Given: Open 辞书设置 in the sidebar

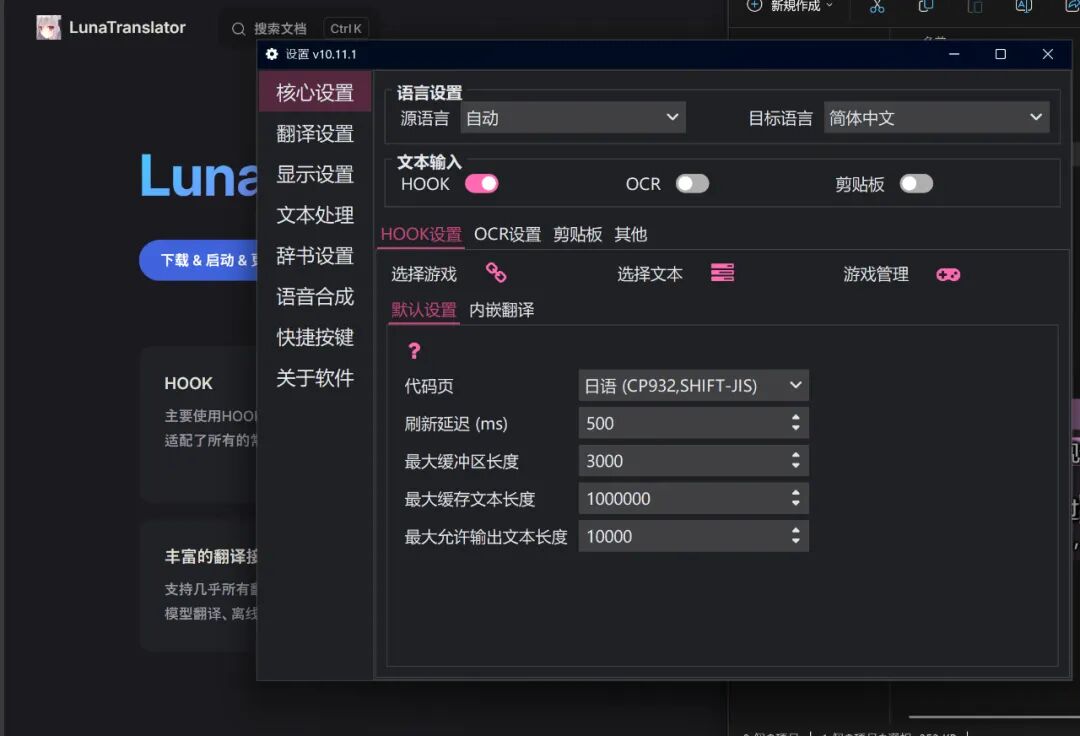Looking at the screenshot, I should 315,255.
